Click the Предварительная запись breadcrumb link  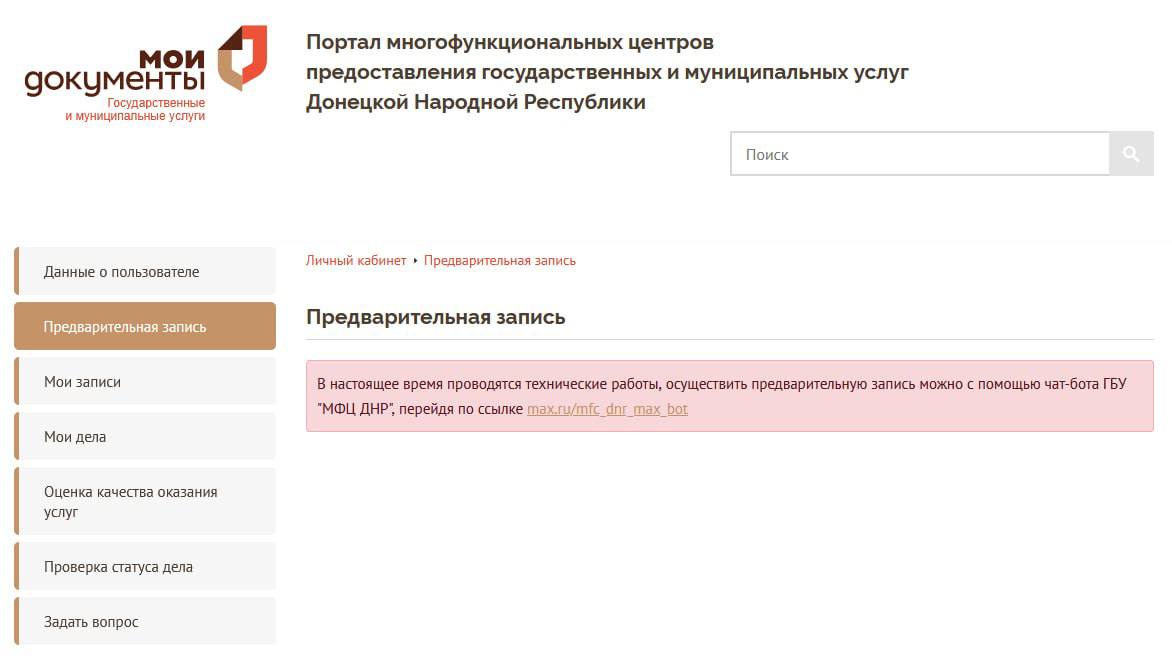point(500,261)
